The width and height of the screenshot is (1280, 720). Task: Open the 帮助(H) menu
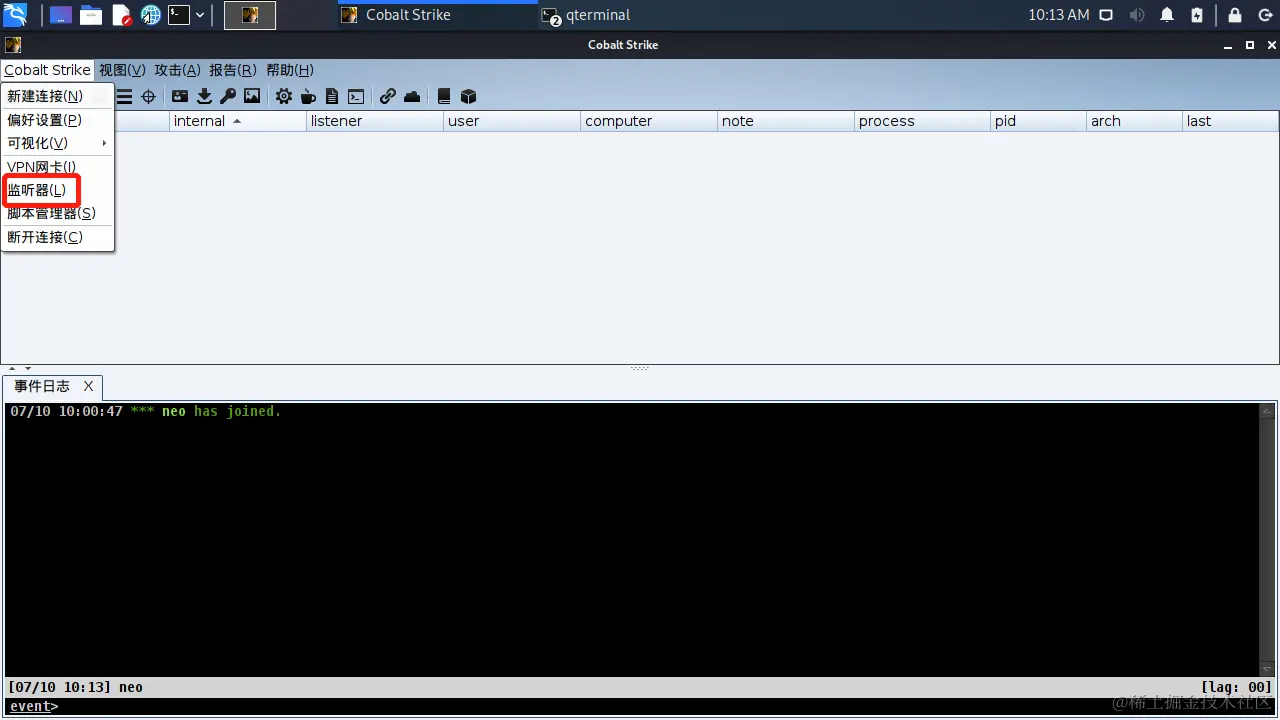pos(289,70)
